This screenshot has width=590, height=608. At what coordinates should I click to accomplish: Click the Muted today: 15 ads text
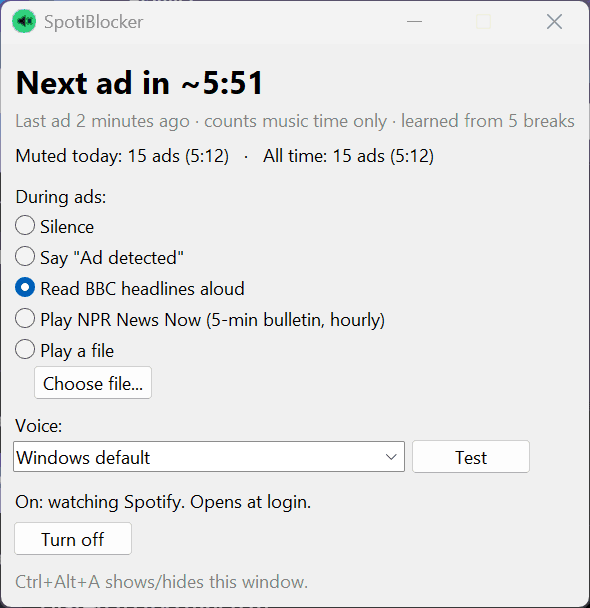tap(122, 156)
